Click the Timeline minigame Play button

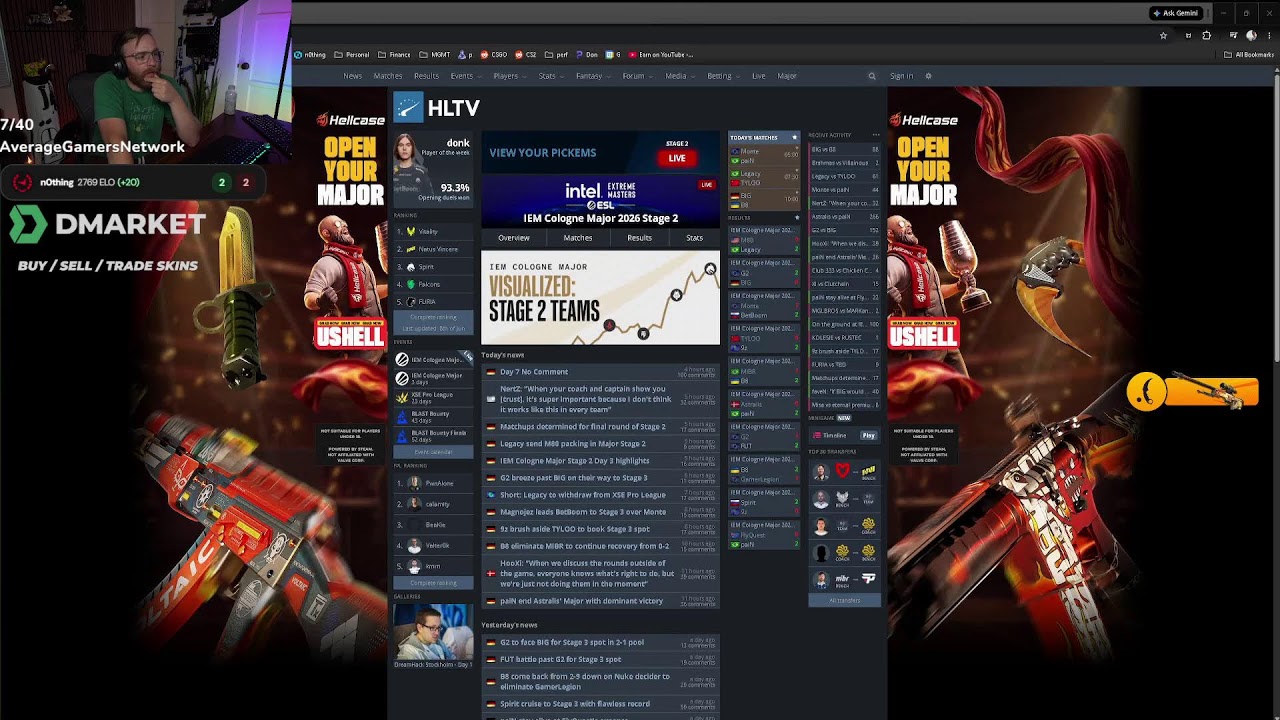click(868, 435)
